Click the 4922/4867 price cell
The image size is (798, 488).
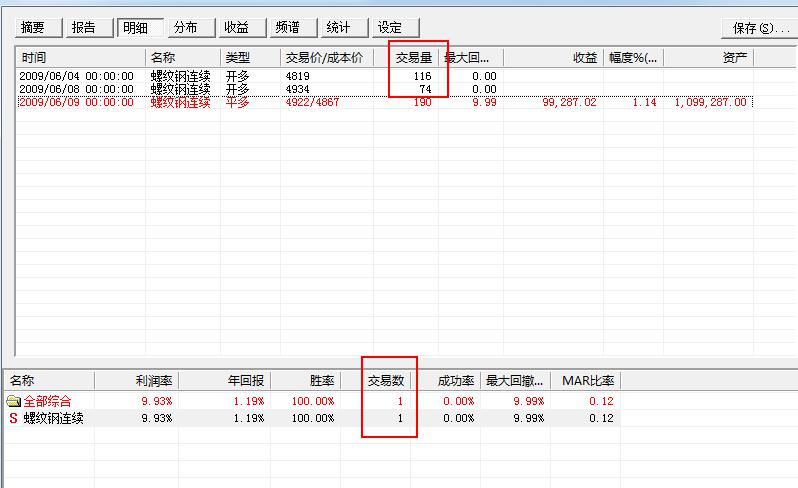click(x=312, y=102)
